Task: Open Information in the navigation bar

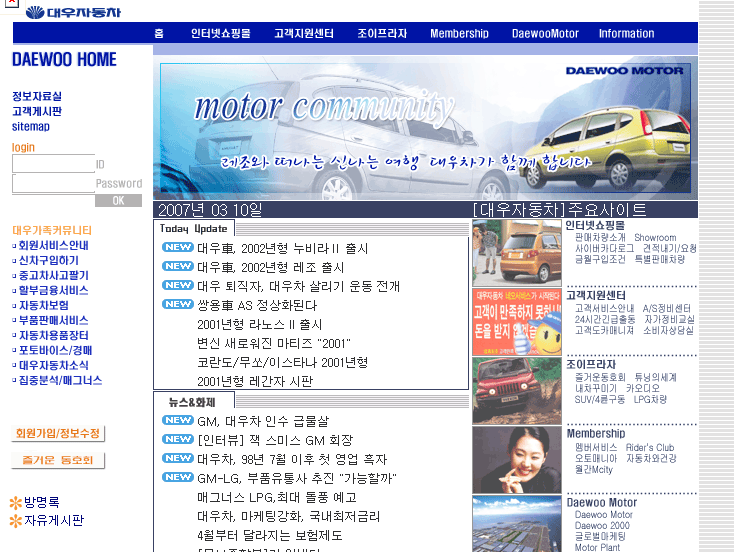Action: tap(626, 33)
